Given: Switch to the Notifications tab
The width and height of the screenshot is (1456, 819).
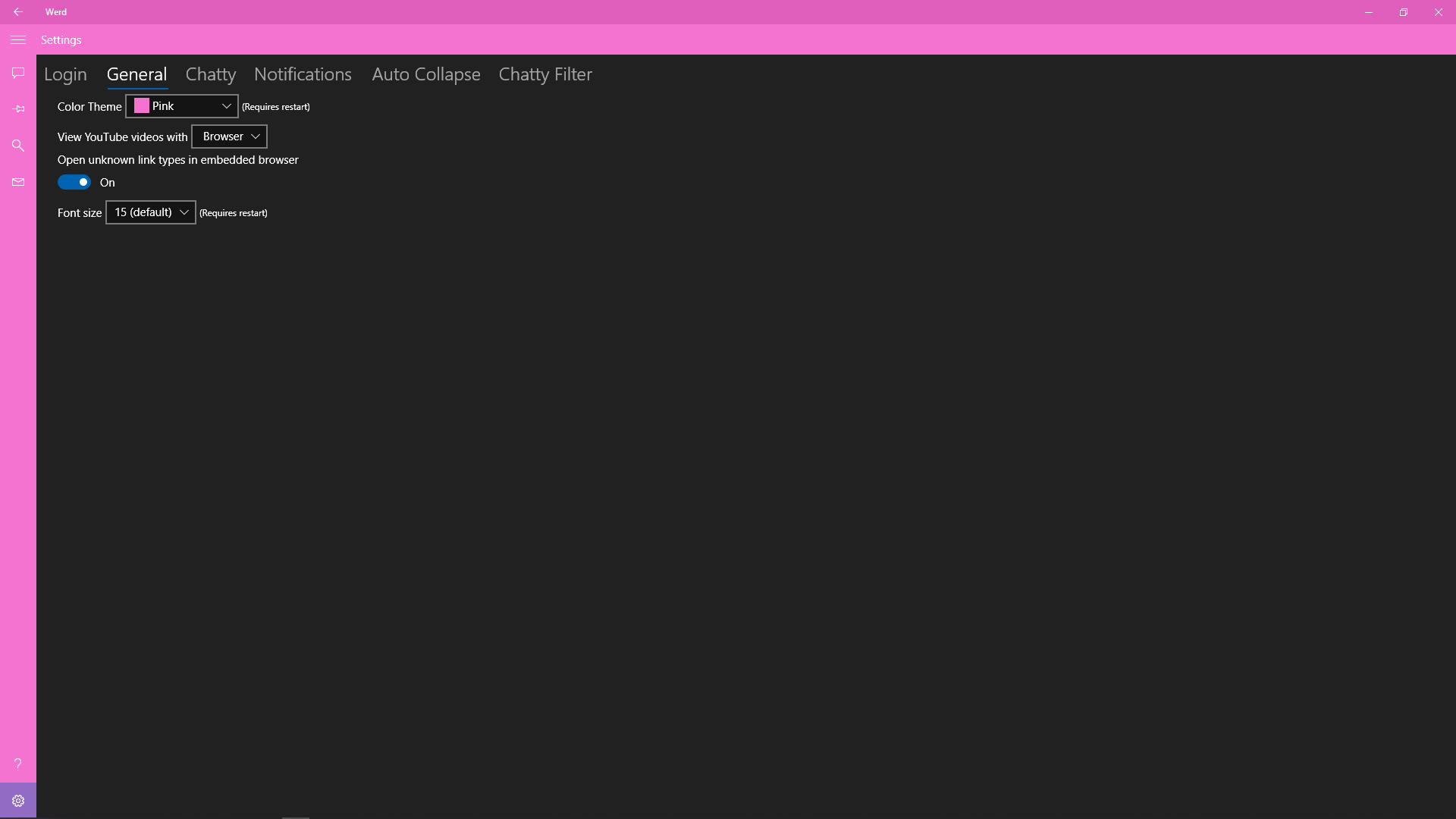Looking at the screenshot, I should (x=303, y=74).
